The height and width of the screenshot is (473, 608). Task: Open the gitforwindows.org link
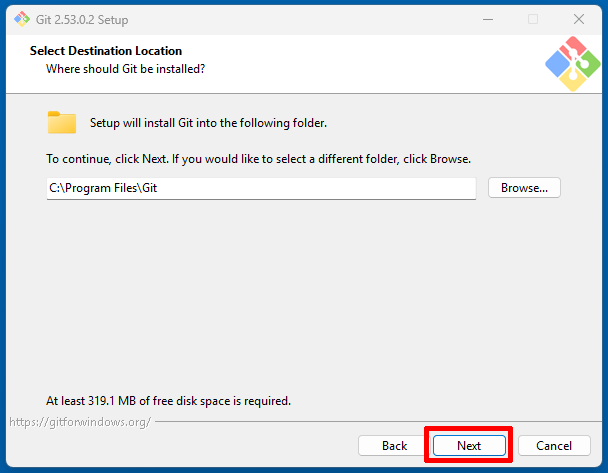(80, 422)
